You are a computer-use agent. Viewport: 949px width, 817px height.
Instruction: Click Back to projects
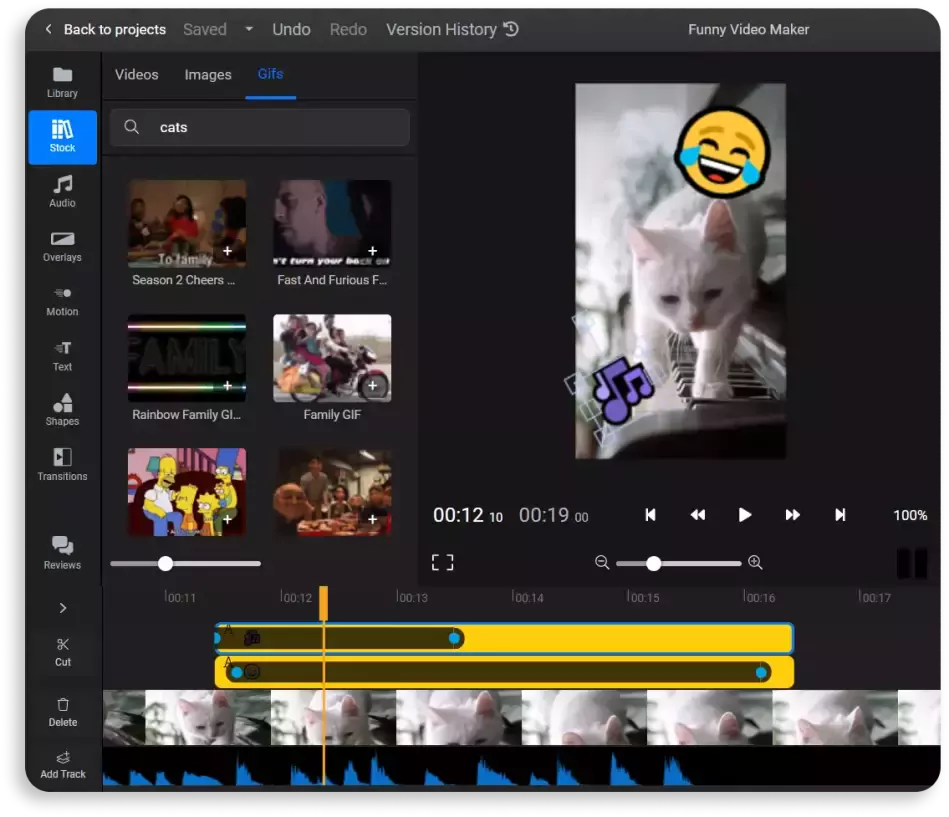(104, 29)
